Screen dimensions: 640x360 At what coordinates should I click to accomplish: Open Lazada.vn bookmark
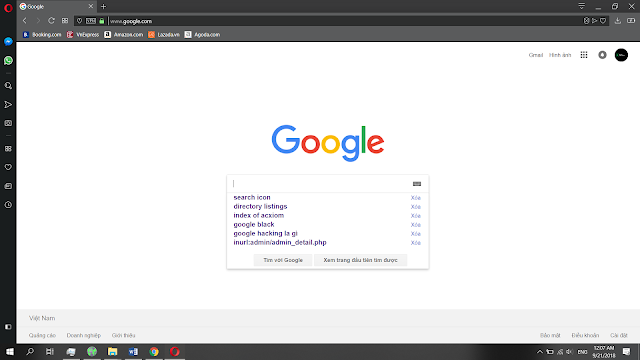[x=164, y=35]
